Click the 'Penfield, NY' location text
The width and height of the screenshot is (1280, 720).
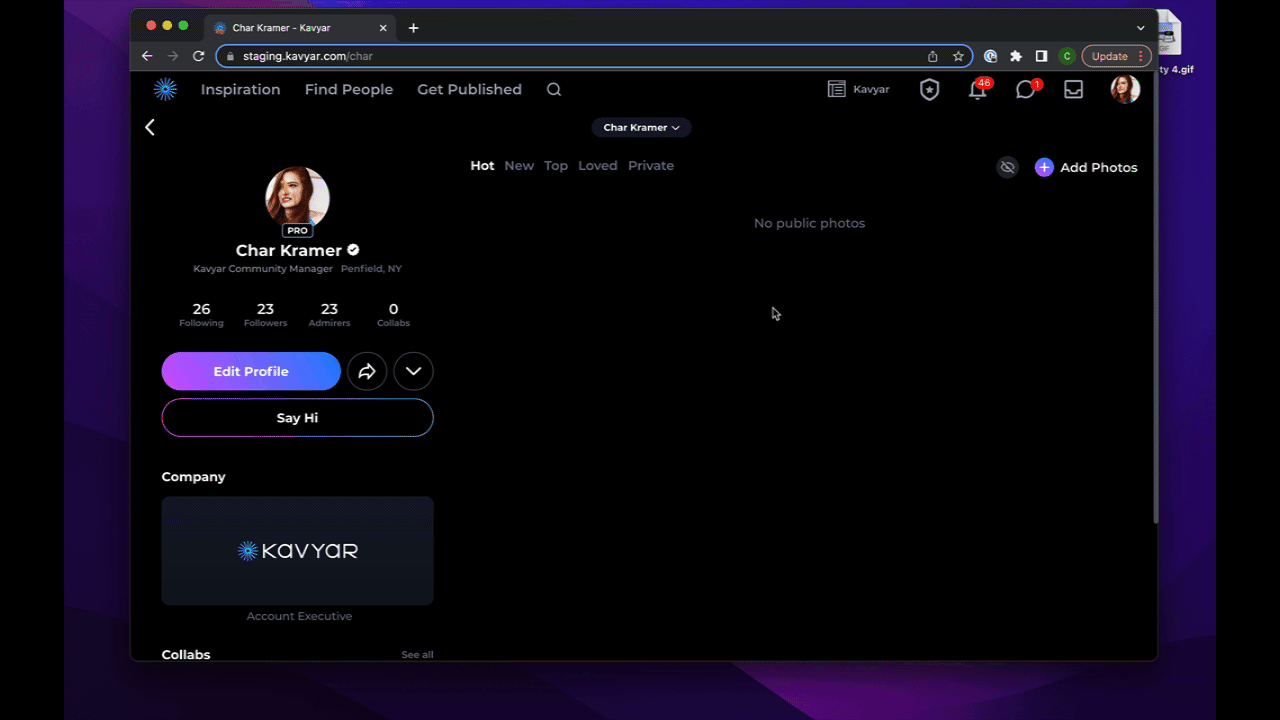371,269
